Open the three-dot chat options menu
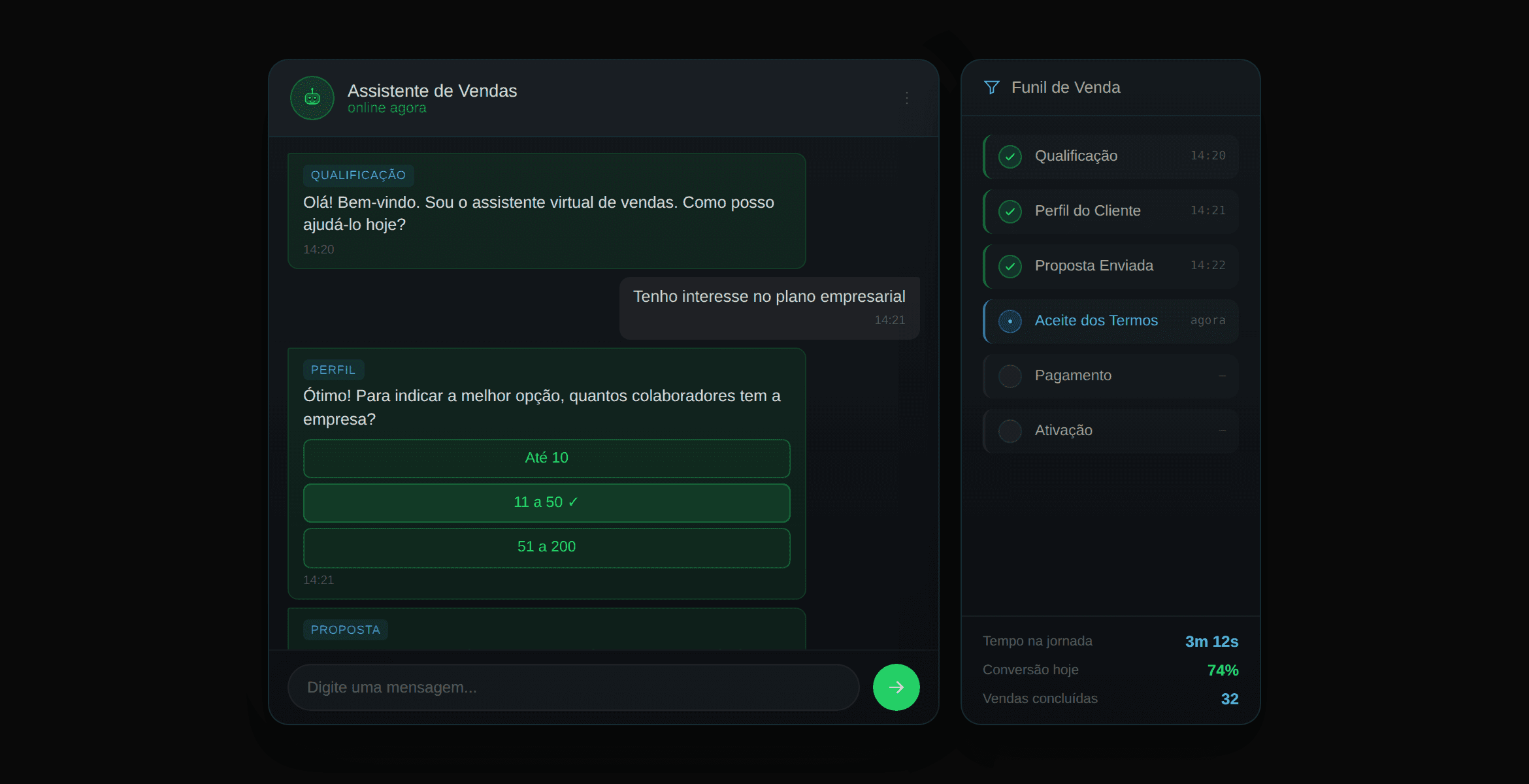The image size is (1529, 784). pyautogui.click(x=907, y=98)
